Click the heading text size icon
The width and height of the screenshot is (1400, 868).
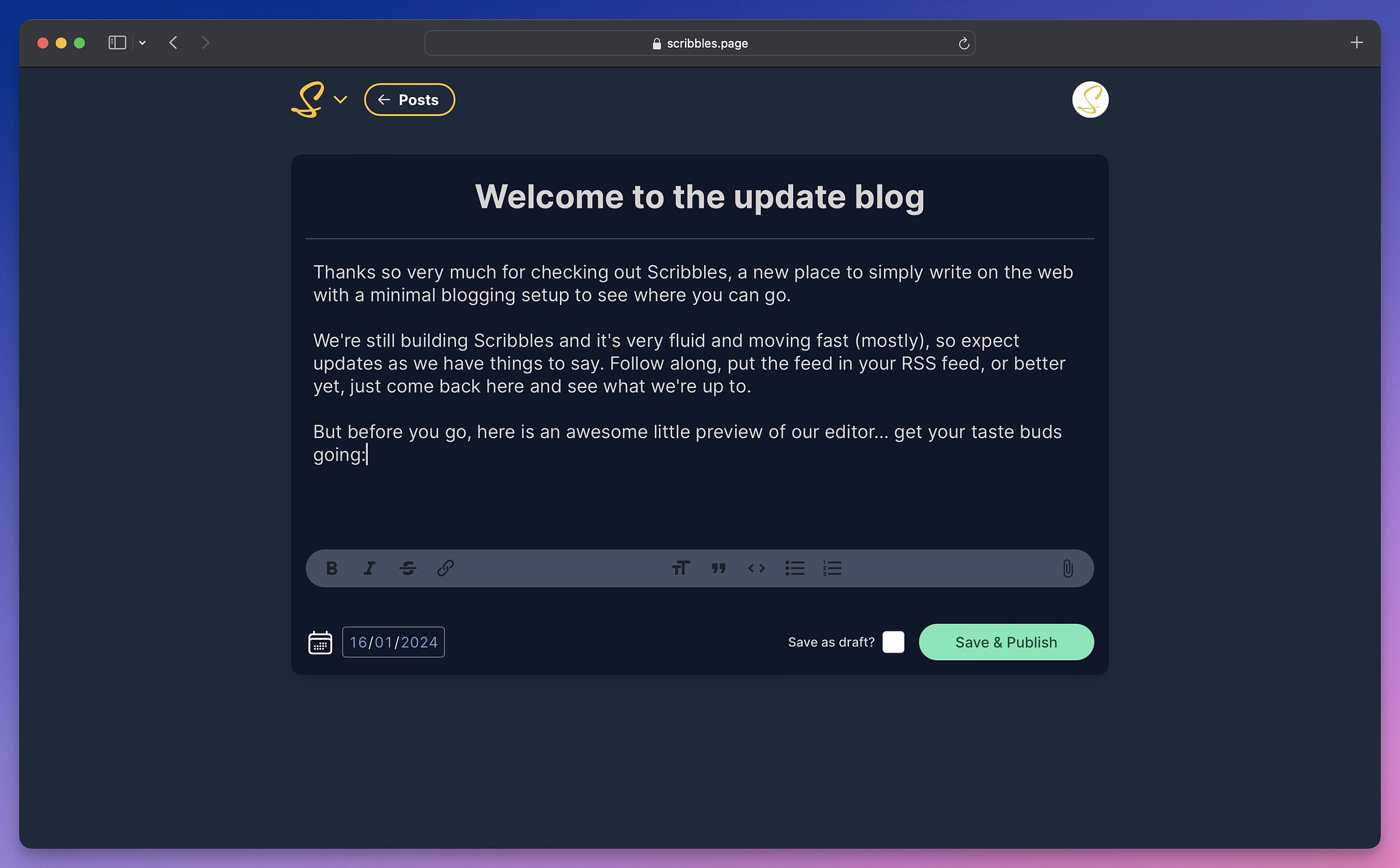pos(681,568)
